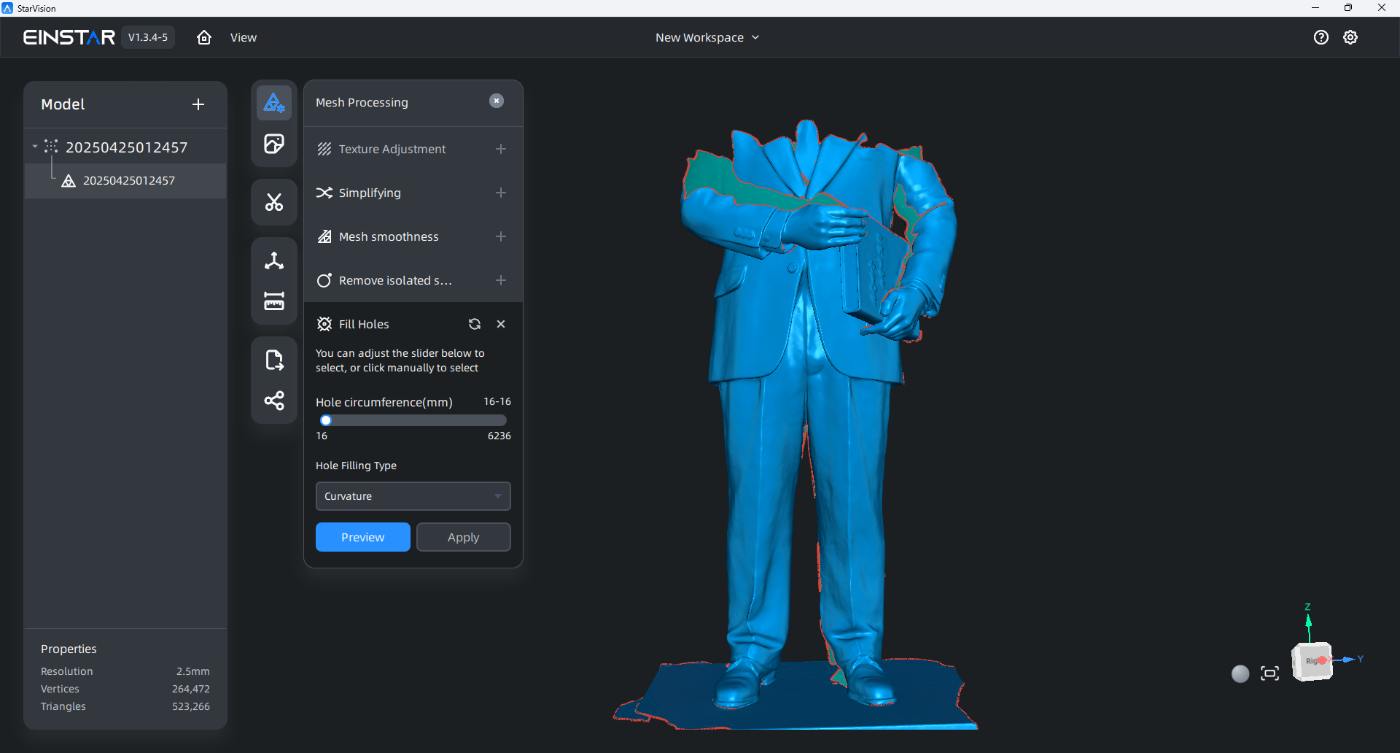Click the Triangles 523,266 value
1400x753 pixels.
(190, 706)
